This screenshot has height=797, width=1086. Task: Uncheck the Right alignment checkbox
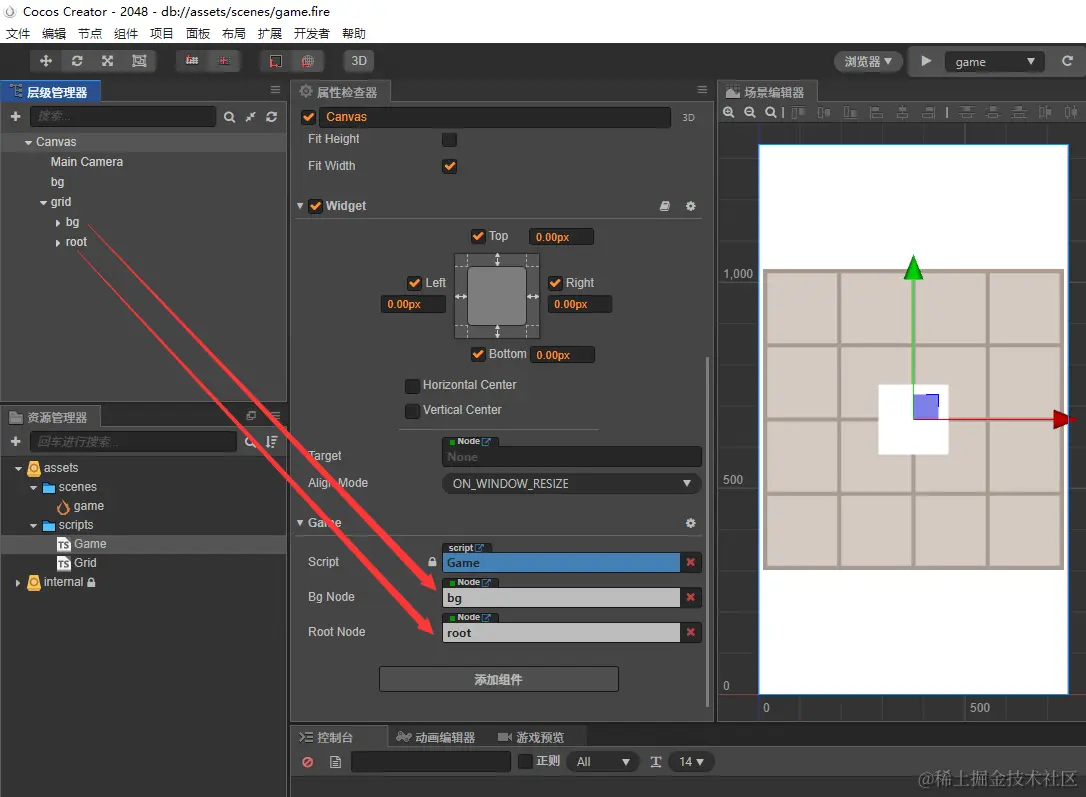(555, 283)
